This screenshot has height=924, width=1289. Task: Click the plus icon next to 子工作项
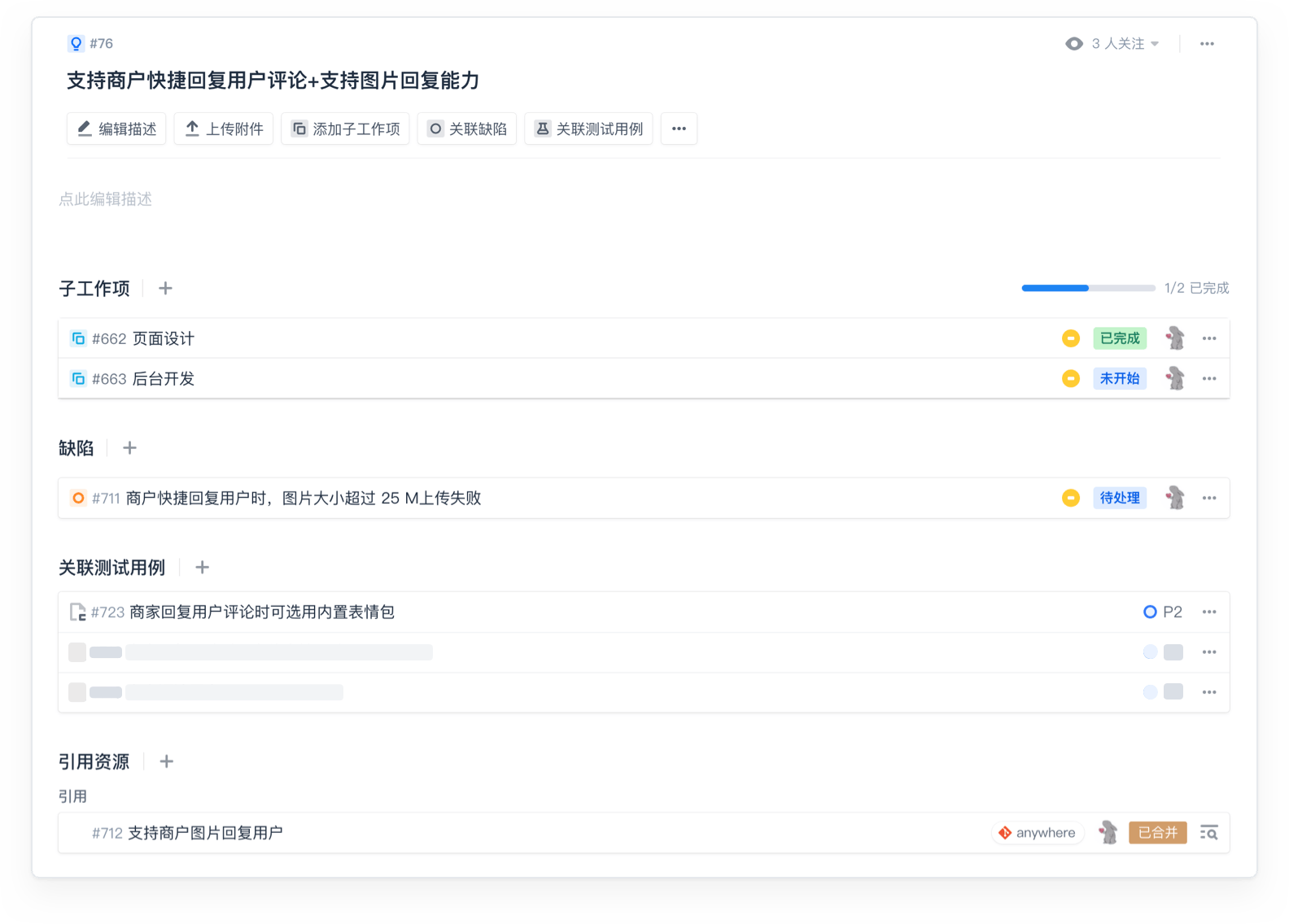[165, 289]
